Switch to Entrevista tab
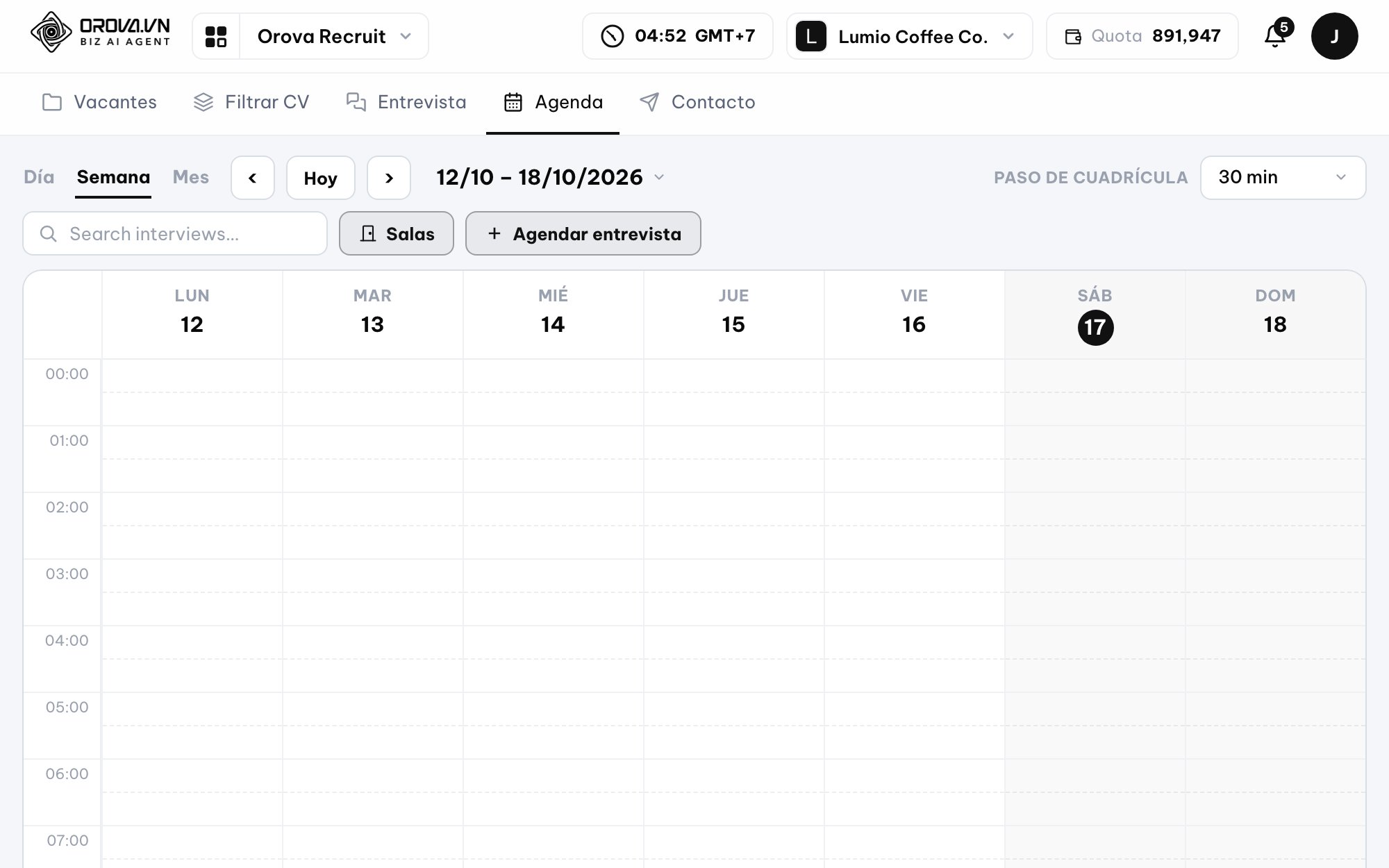This screenshot has height=868, width=1389. coord(406,103)
